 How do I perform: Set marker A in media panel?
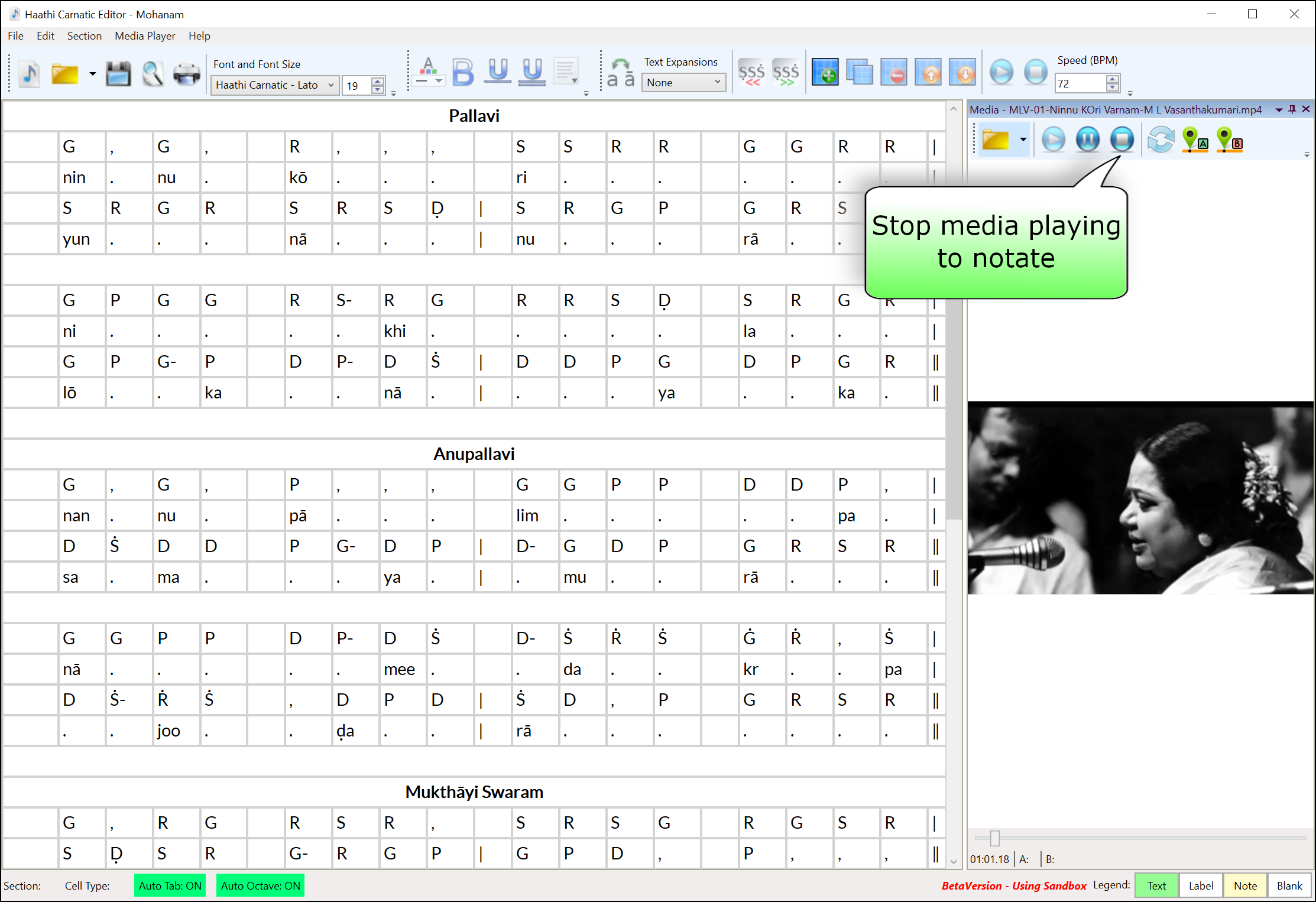click(x=1194, y=140)
